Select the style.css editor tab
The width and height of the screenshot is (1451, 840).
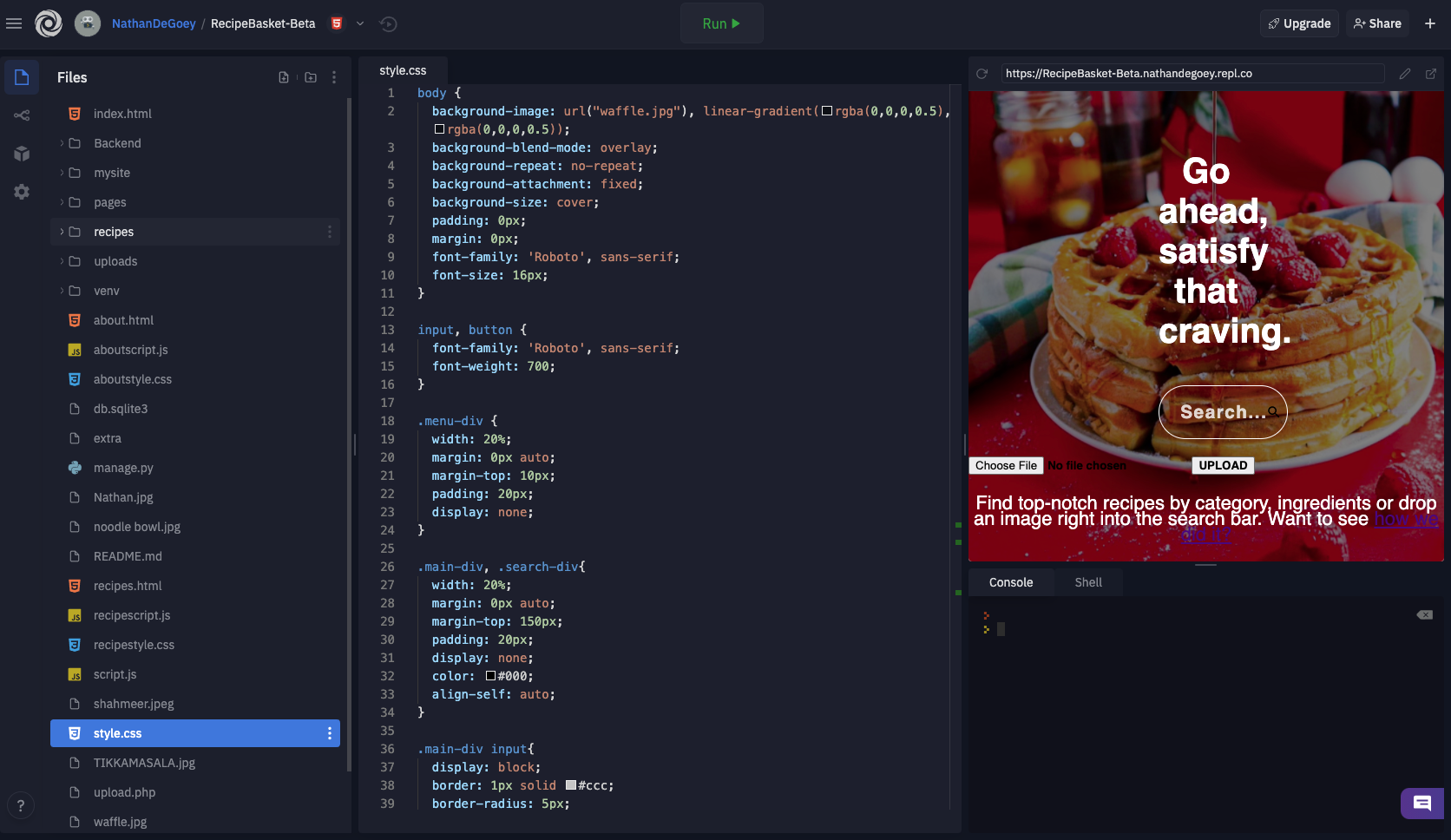pos(403,70)
